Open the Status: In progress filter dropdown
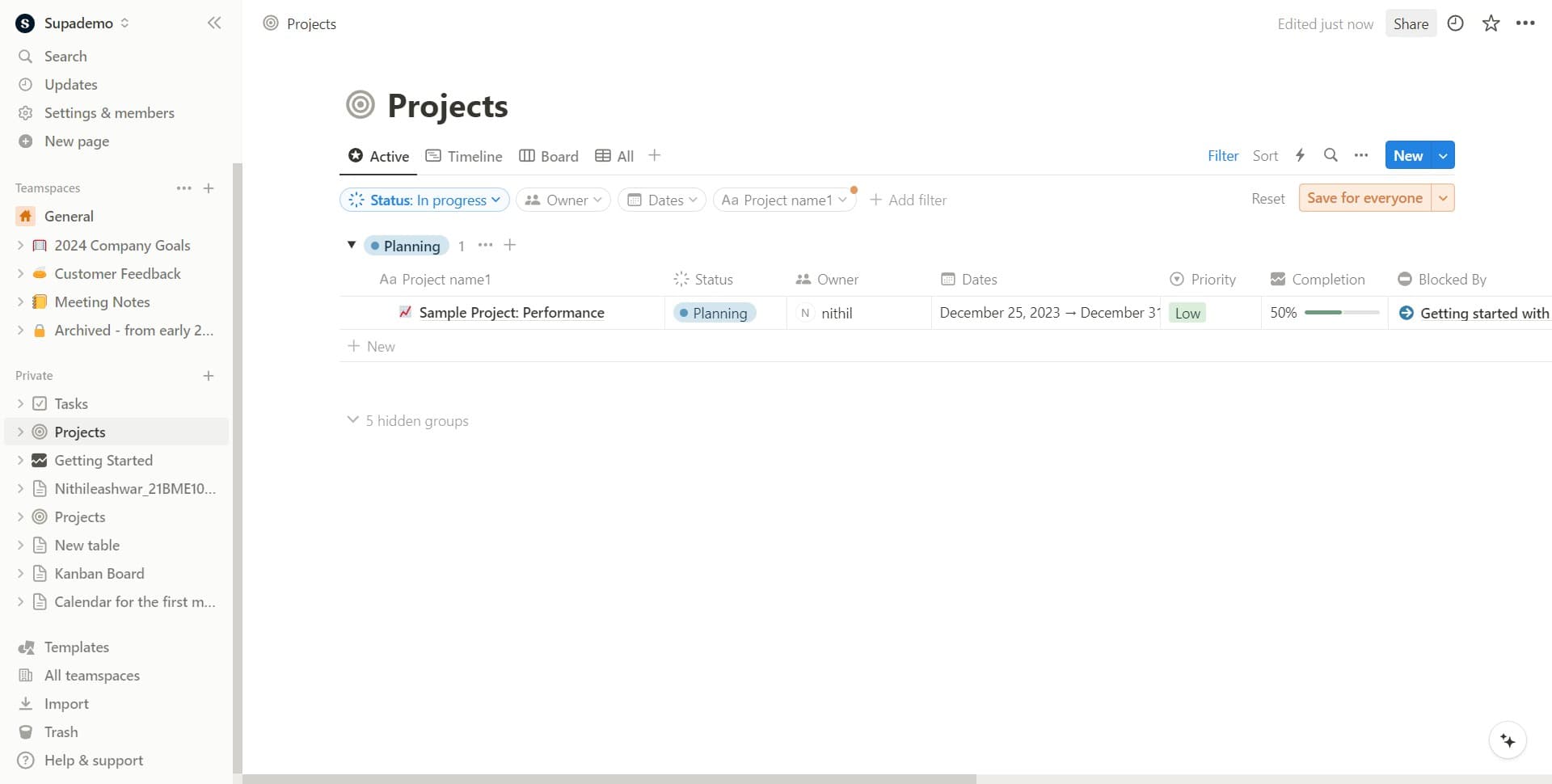 coord(424,200)
